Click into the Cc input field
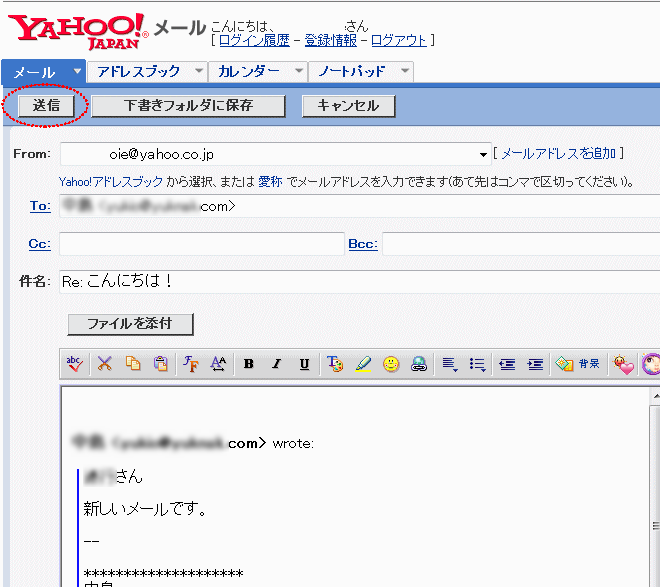This screenshot has height=587, width=660. pos(201,244)
